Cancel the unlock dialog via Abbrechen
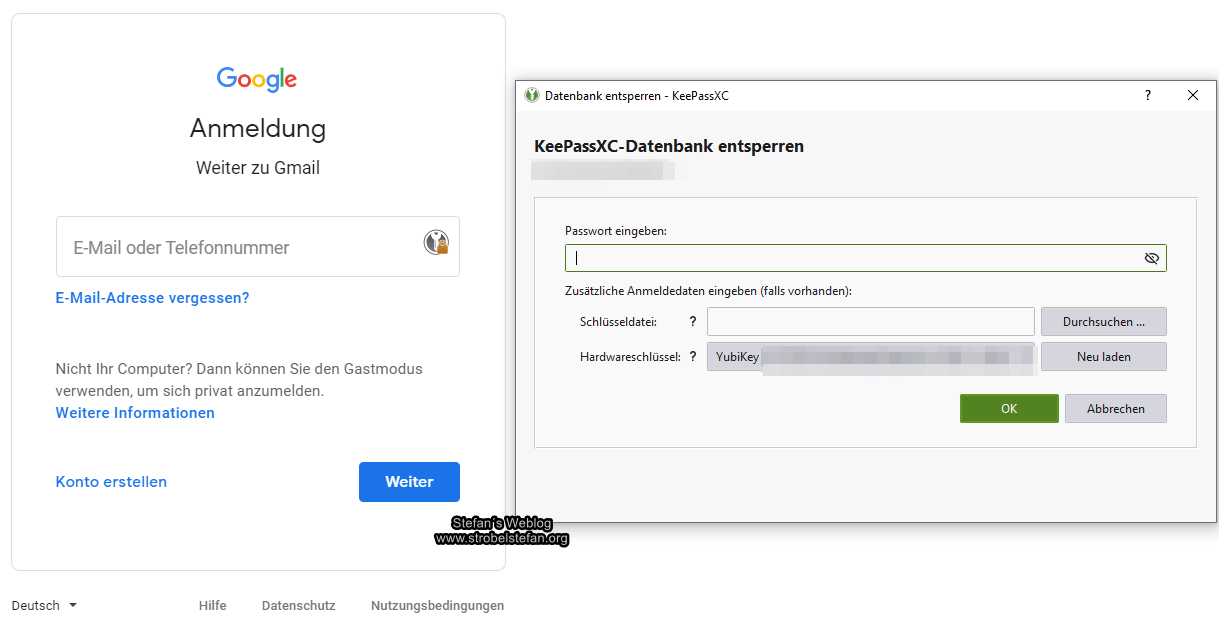 pos(1115,408)
